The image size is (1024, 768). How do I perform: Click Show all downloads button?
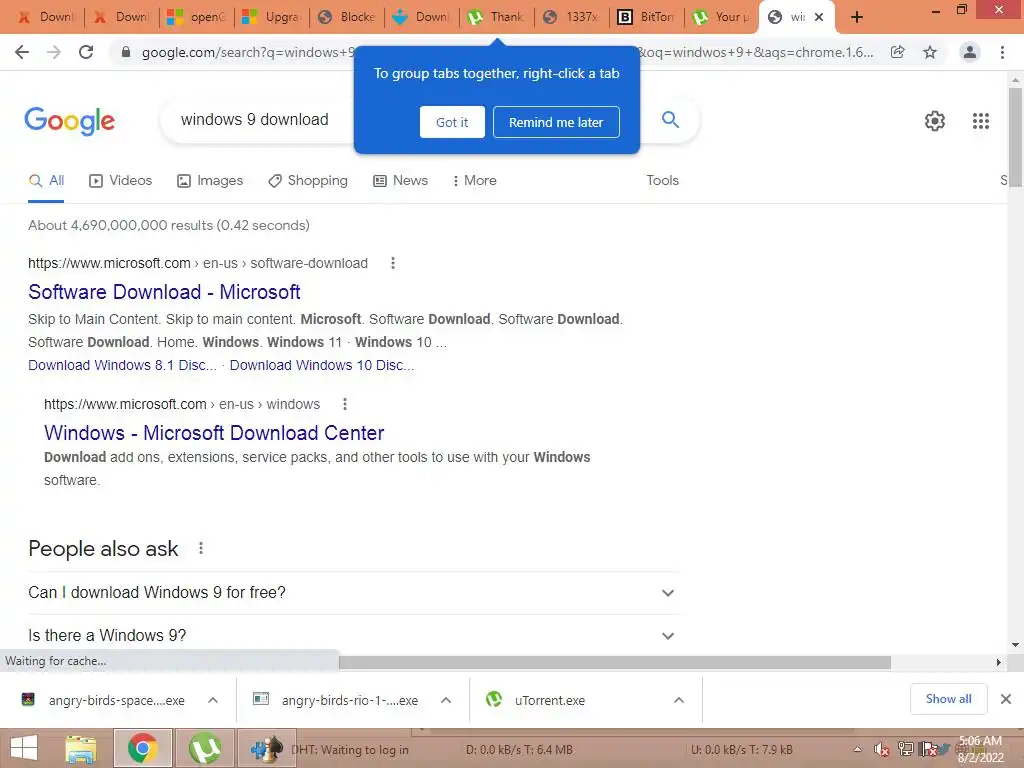tap(948, 699)
